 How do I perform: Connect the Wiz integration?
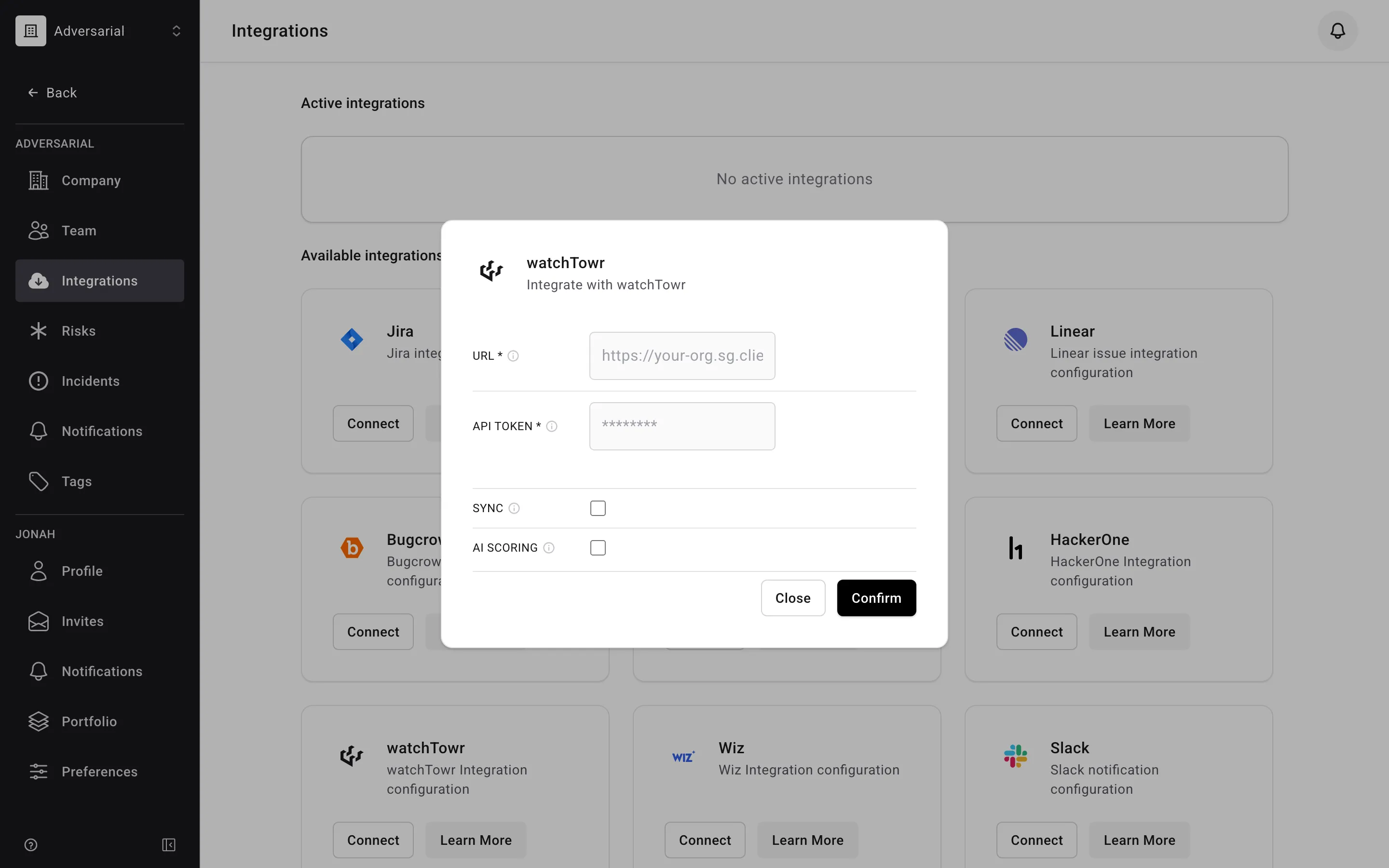click(705, 841)
